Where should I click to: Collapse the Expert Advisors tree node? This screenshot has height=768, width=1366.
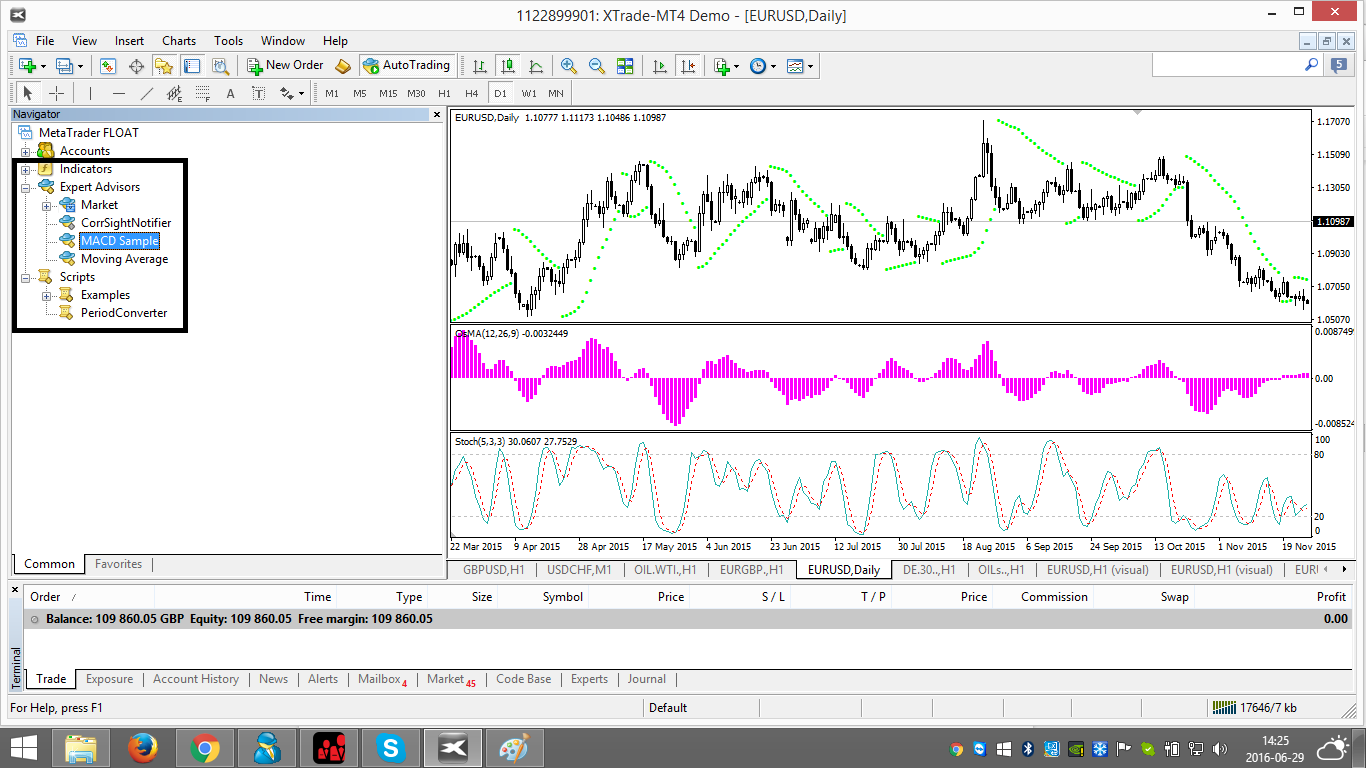click(26, 187)
